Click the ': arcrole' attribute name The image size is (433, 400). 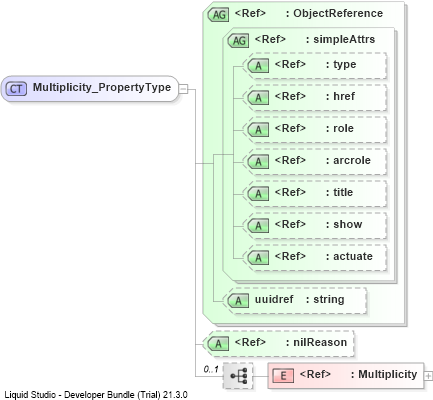(x=348, y=160)
